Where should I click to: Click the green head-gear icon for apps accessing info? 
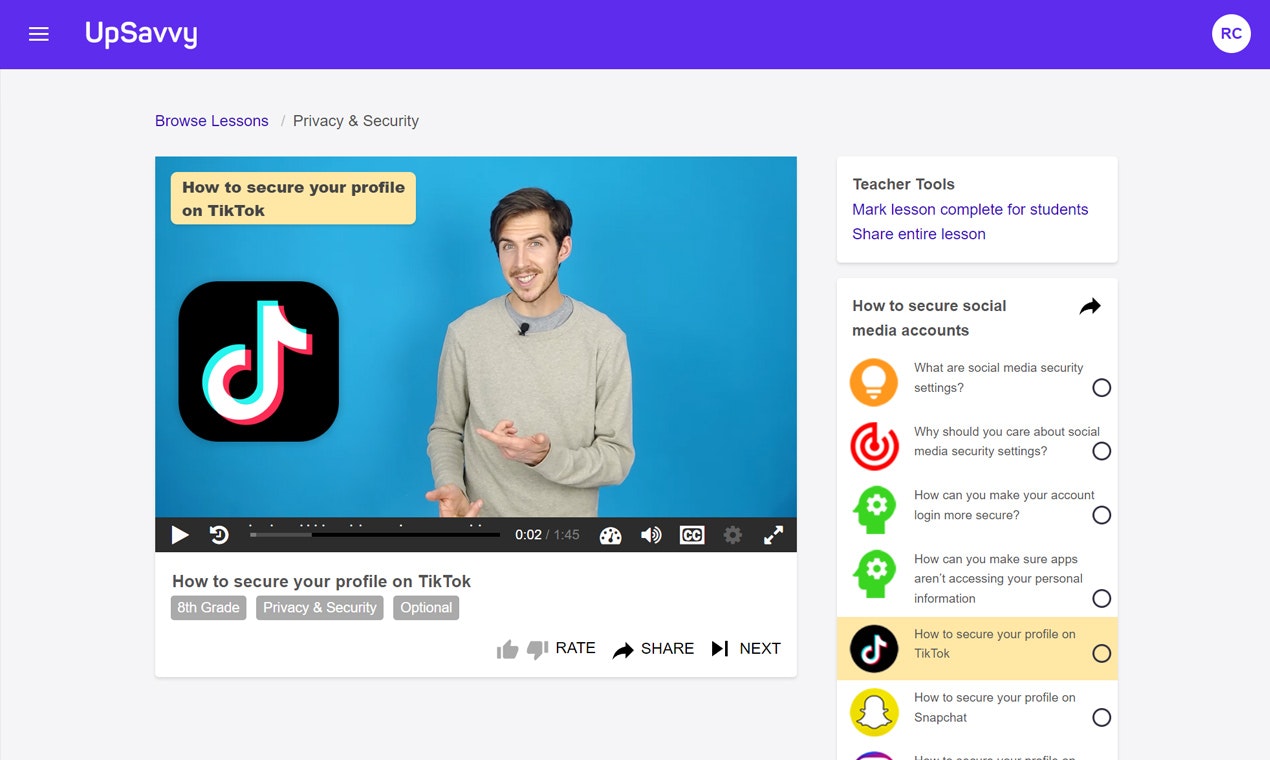pos(874,574)
